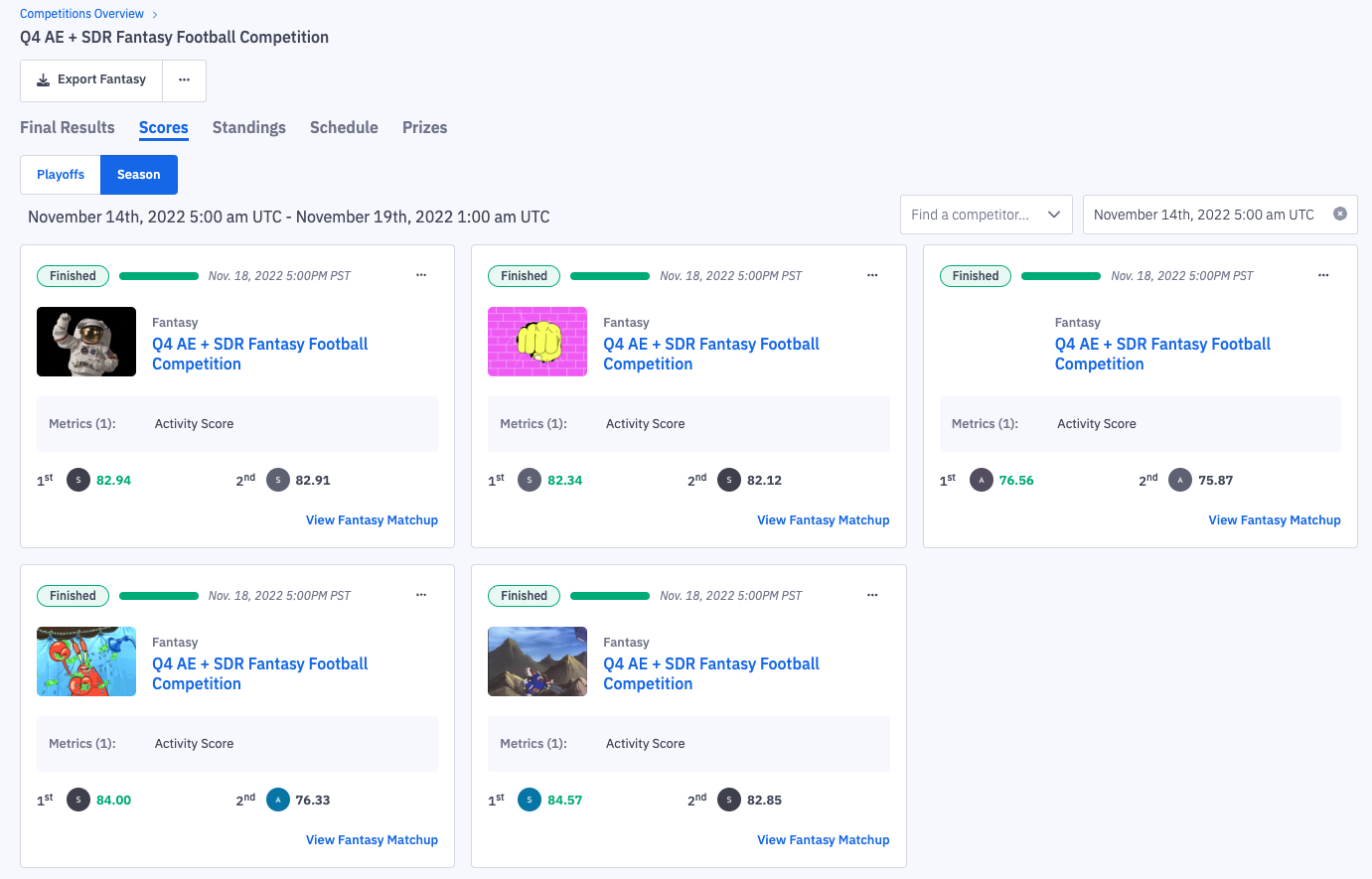Click the more options ellipsis beside Export Fantasy
Viewport: 1372px width, 879px height.
tap(184, 80)
